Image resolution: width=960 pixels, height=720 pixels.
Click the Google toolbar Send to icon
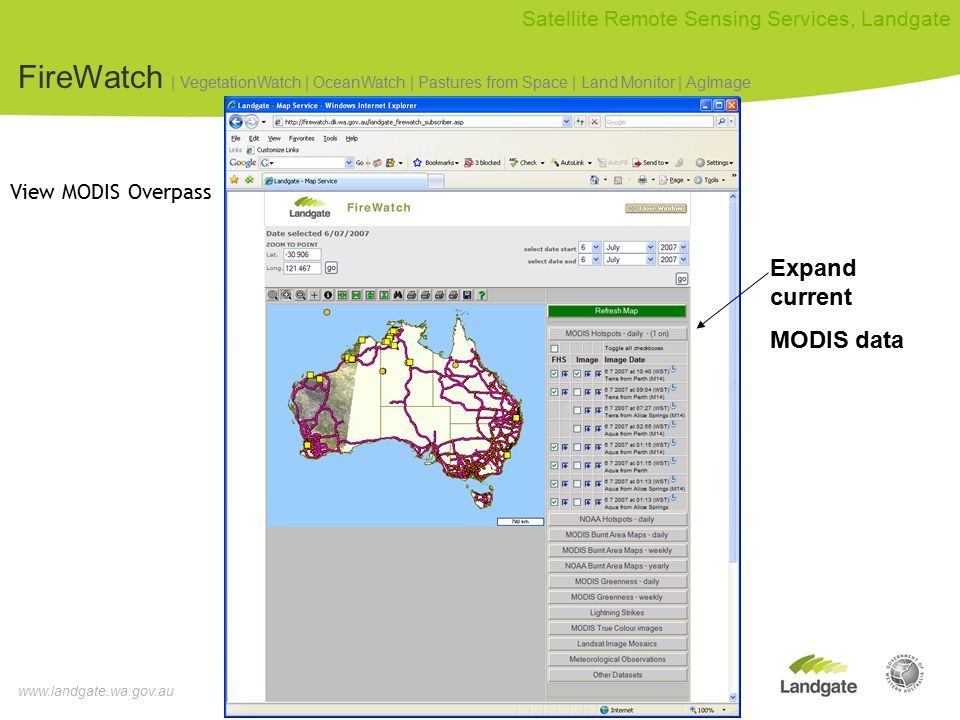(x=637, y=163)
